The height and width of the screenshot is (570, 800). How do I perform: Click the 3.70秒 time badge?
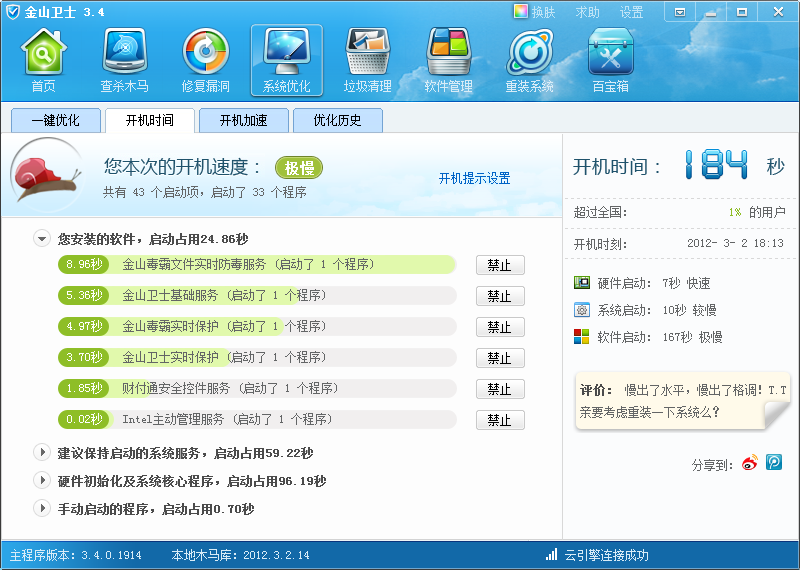tap(84, 358)
